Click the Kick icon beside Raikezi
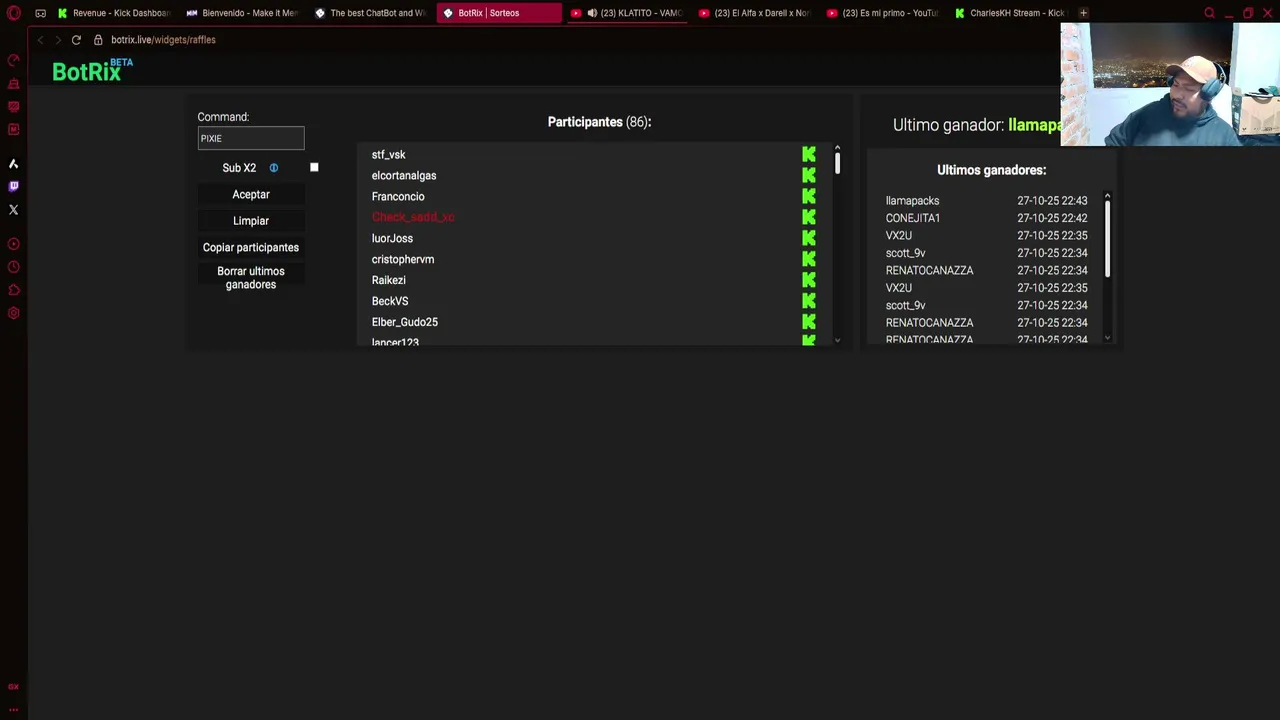The height and width of the screenshot is (720, 1280). click(x=808, y=280)
